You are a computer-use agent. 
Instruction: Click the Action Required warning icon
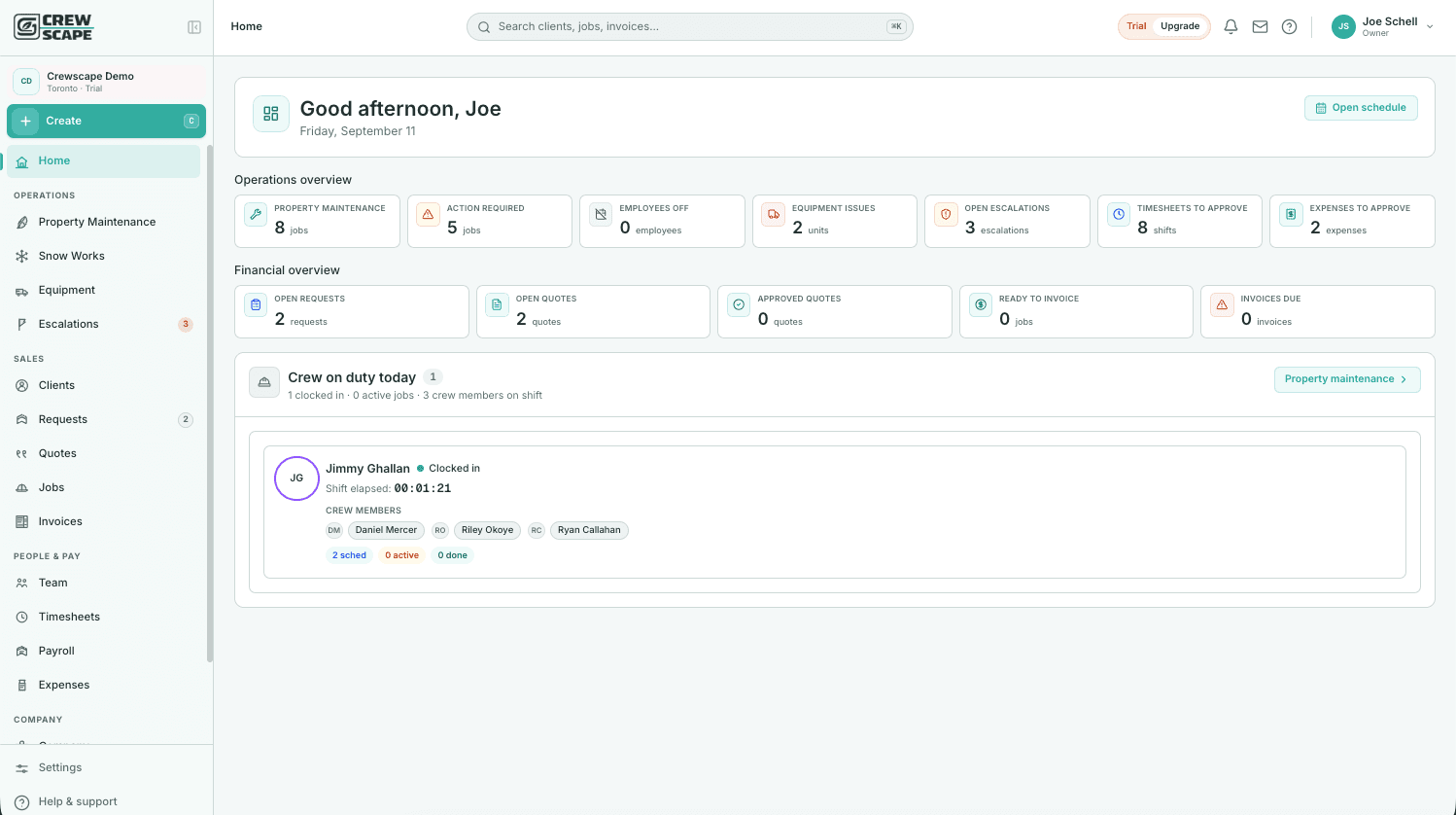[428, 214]
